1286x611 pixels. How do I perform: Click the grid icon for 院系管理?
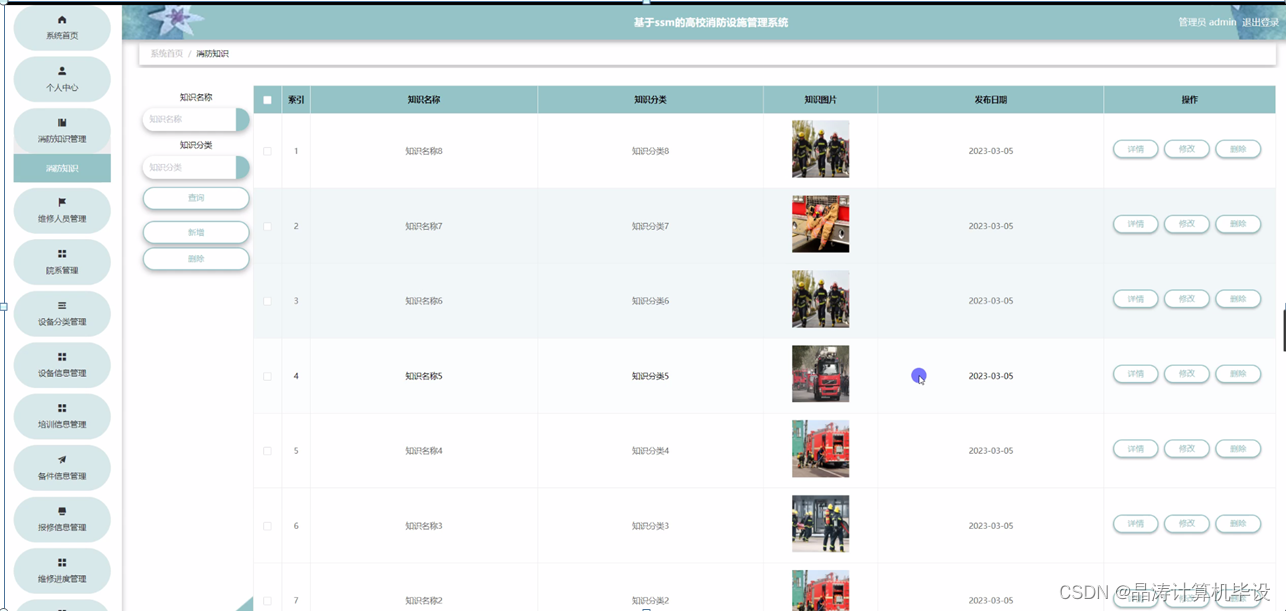tap(62, 254)
